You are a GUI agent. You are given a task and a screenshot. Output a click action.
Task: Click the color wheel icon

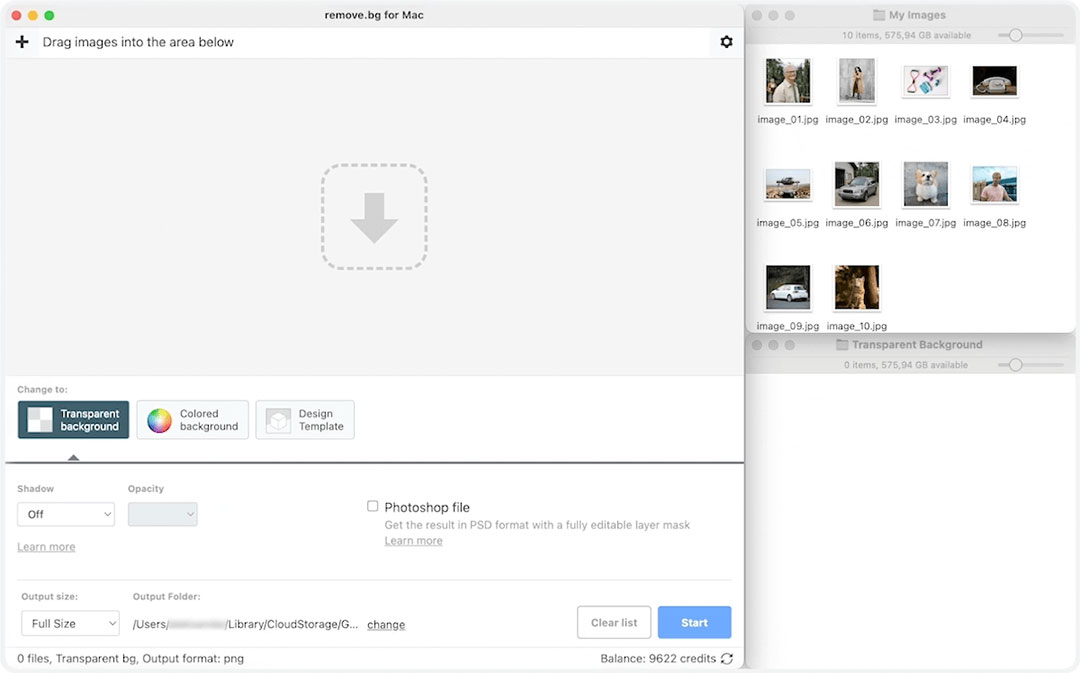tap(160, 420)
